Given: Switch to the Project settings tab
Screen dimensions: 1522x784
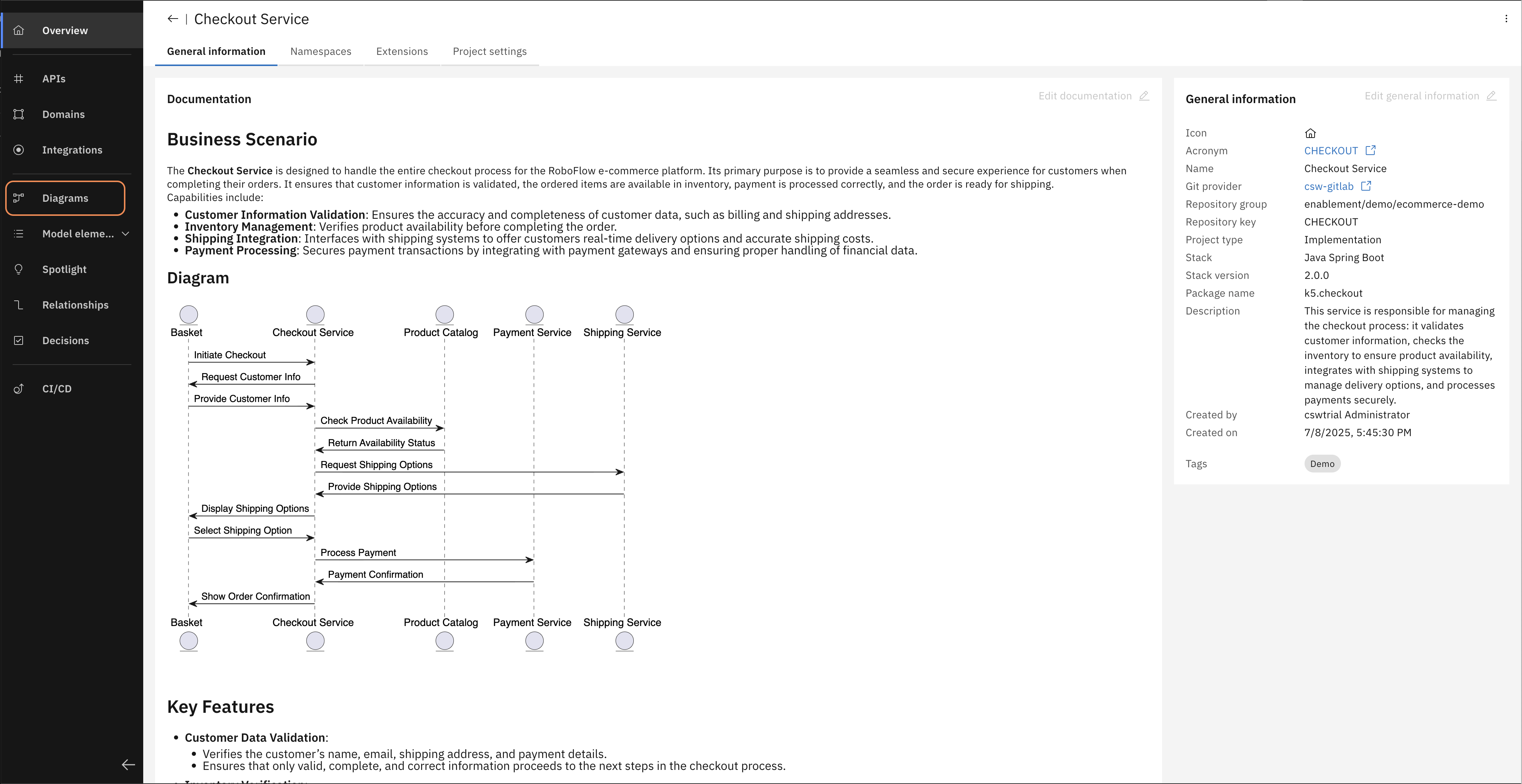Looking at the screenshot, I should click(489, 51).
